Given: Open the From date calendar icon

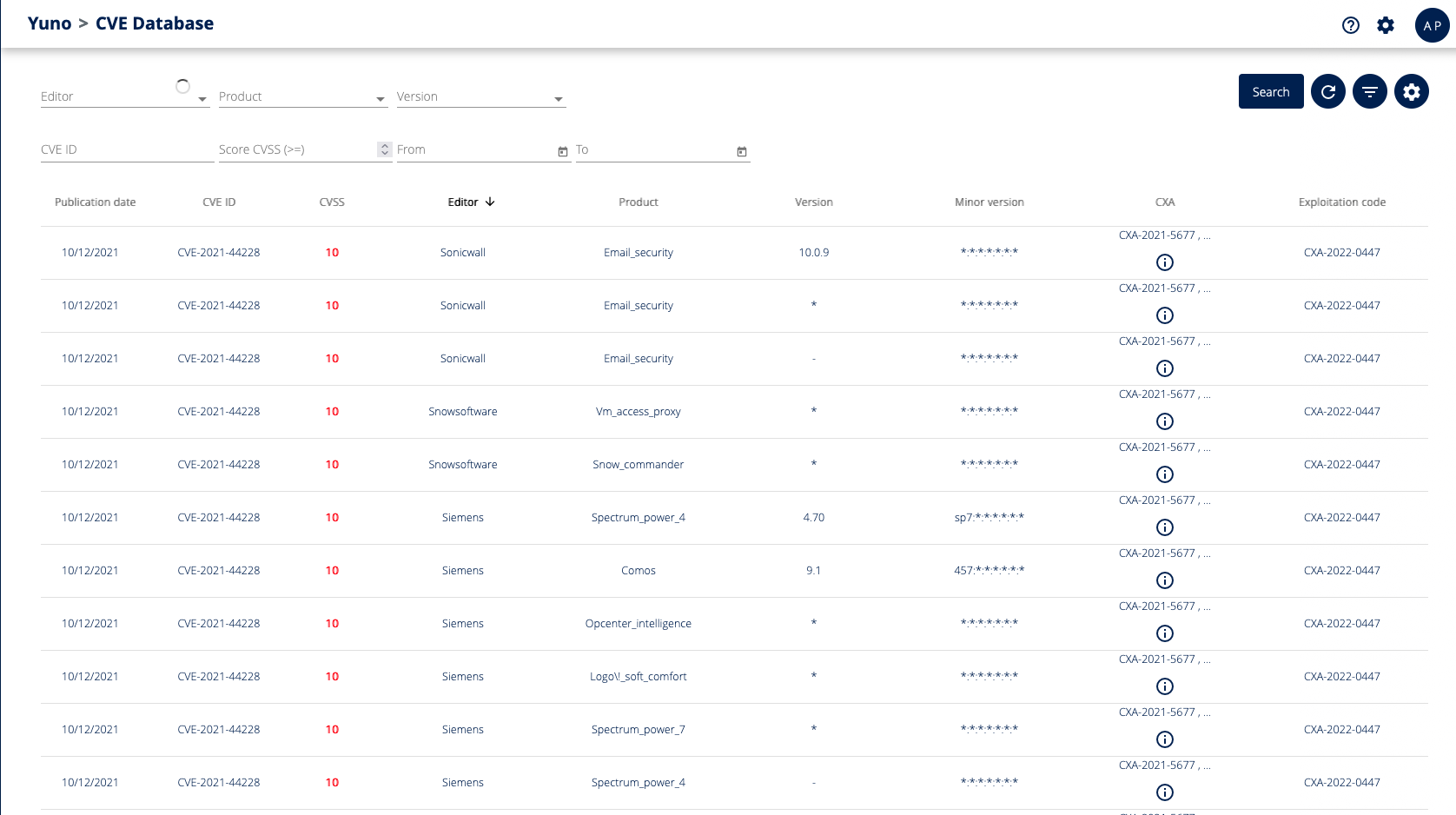Looking at the screenshot, I should 563,151.
